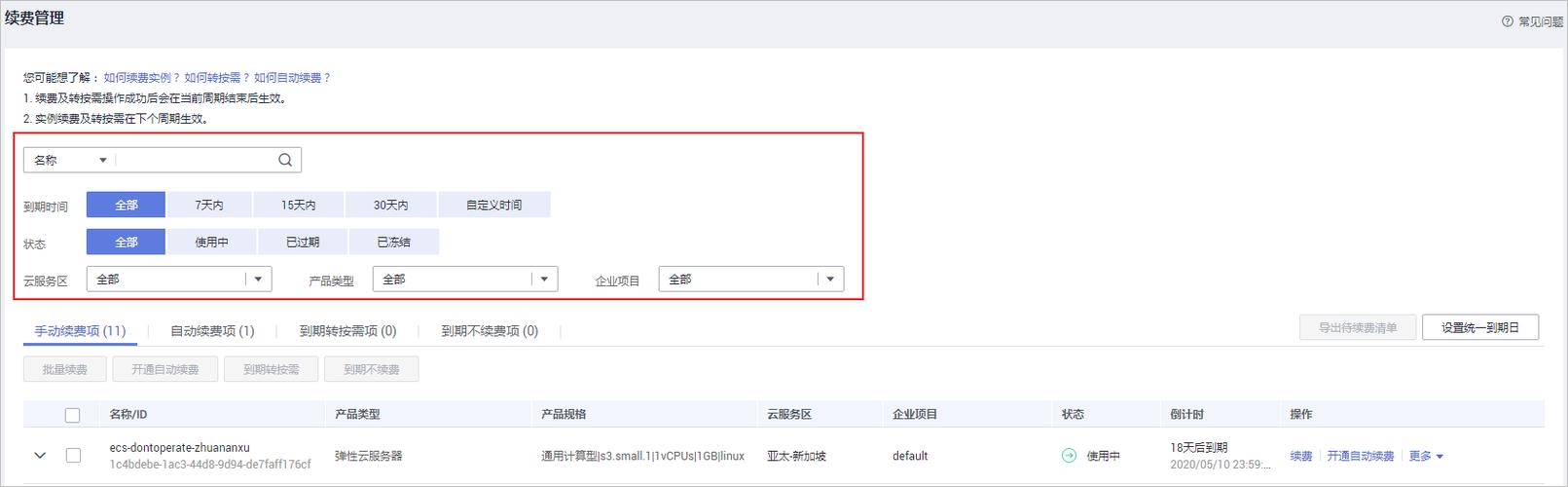This screenshot has width=1568, height=487.
Task: Click the 倒计时 column header
Action: coord(1187,414)
